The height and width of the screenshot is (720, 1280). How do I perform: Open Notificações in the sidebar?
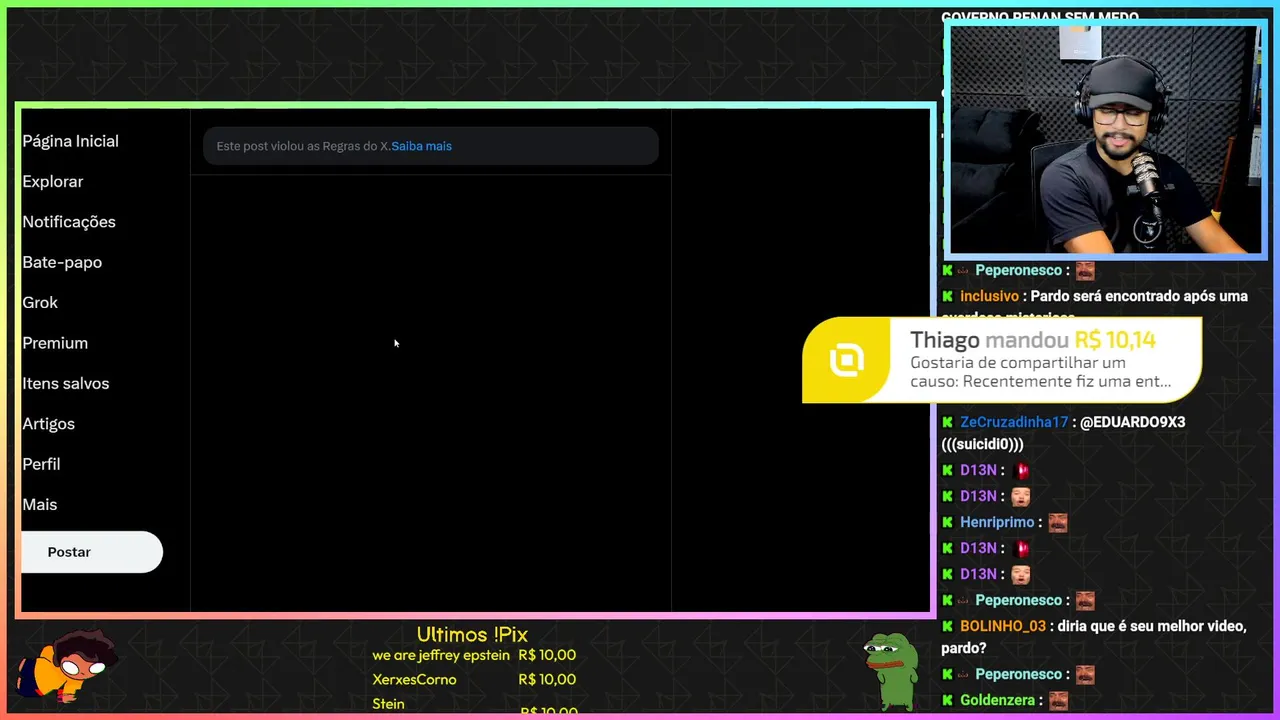pos(69,222)
